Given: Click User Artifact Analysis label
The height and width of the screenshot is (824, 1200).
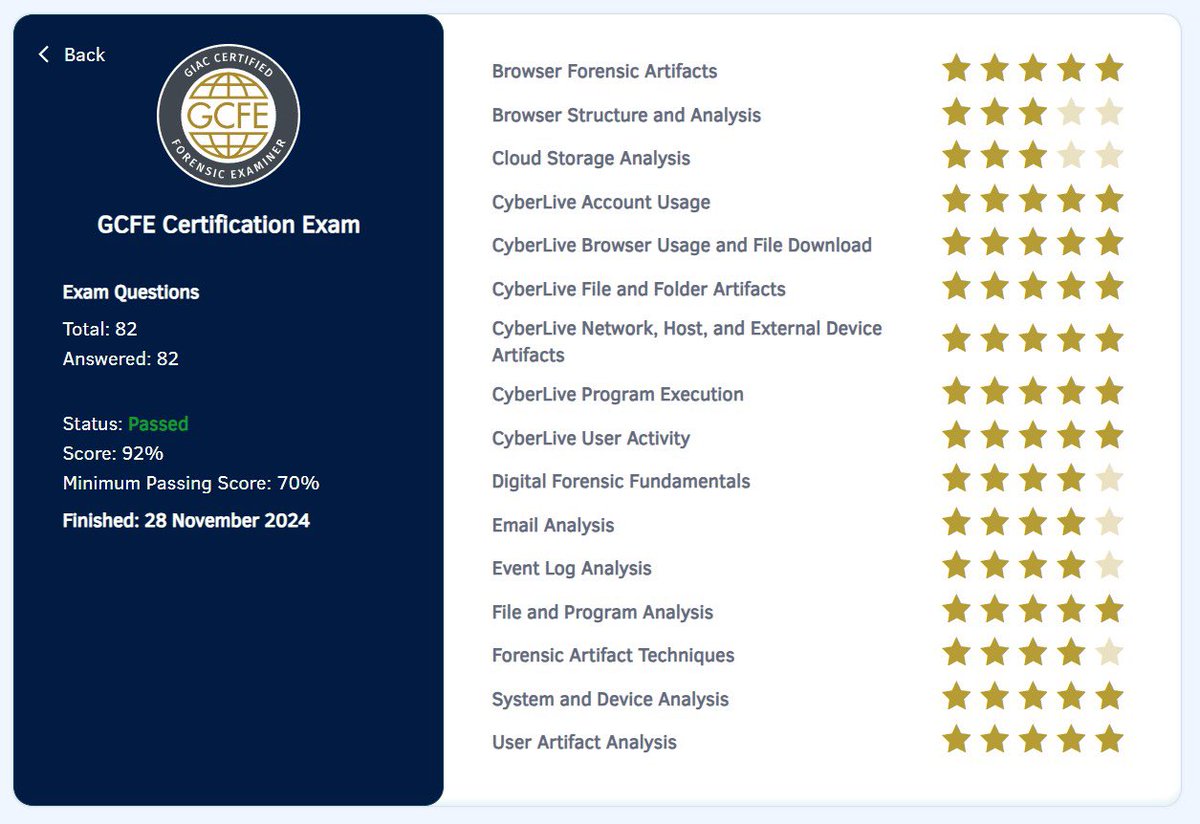Looking at the screenshot, I should pos(584,742).
